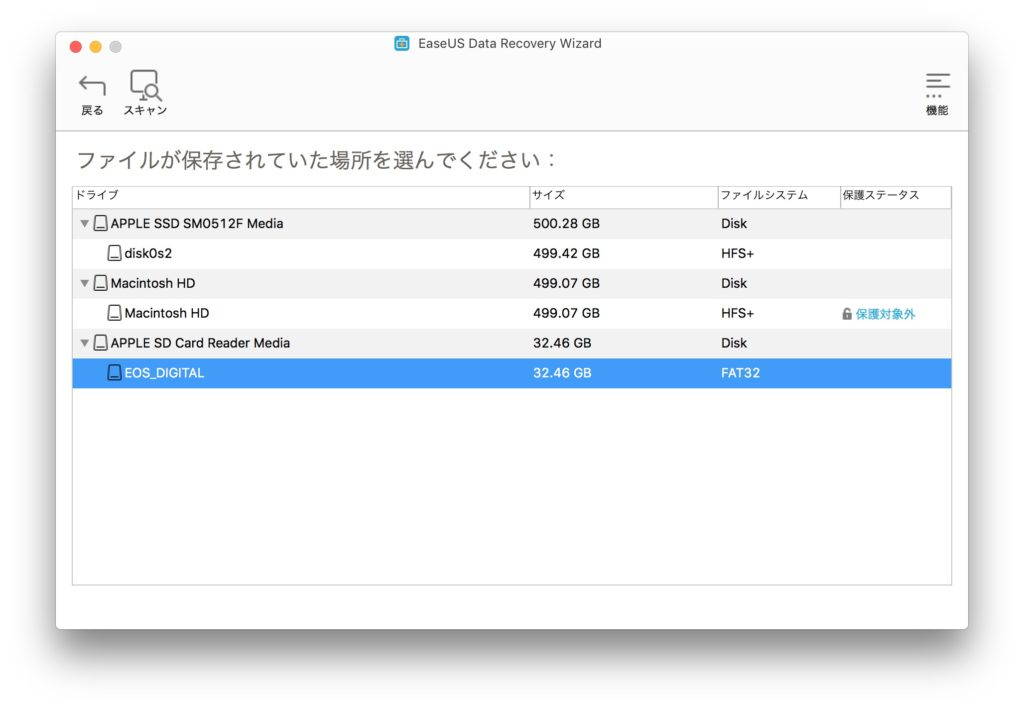Click drive icon beside APPLE SSD SM0512F Media
The image size is (1024, 709).
tap(101, 223)
